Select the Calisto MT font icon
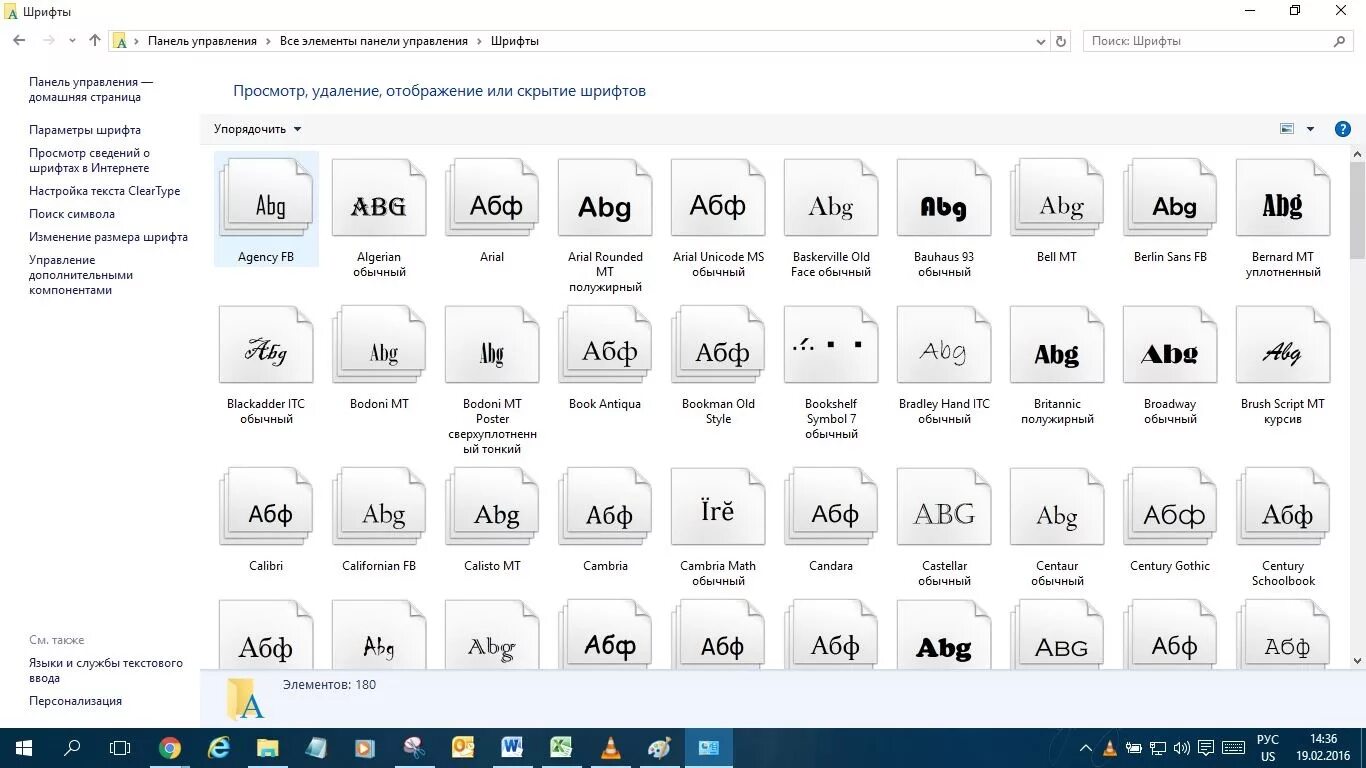Viewport: 1366px width, 768px height. (x=492, y=506)
